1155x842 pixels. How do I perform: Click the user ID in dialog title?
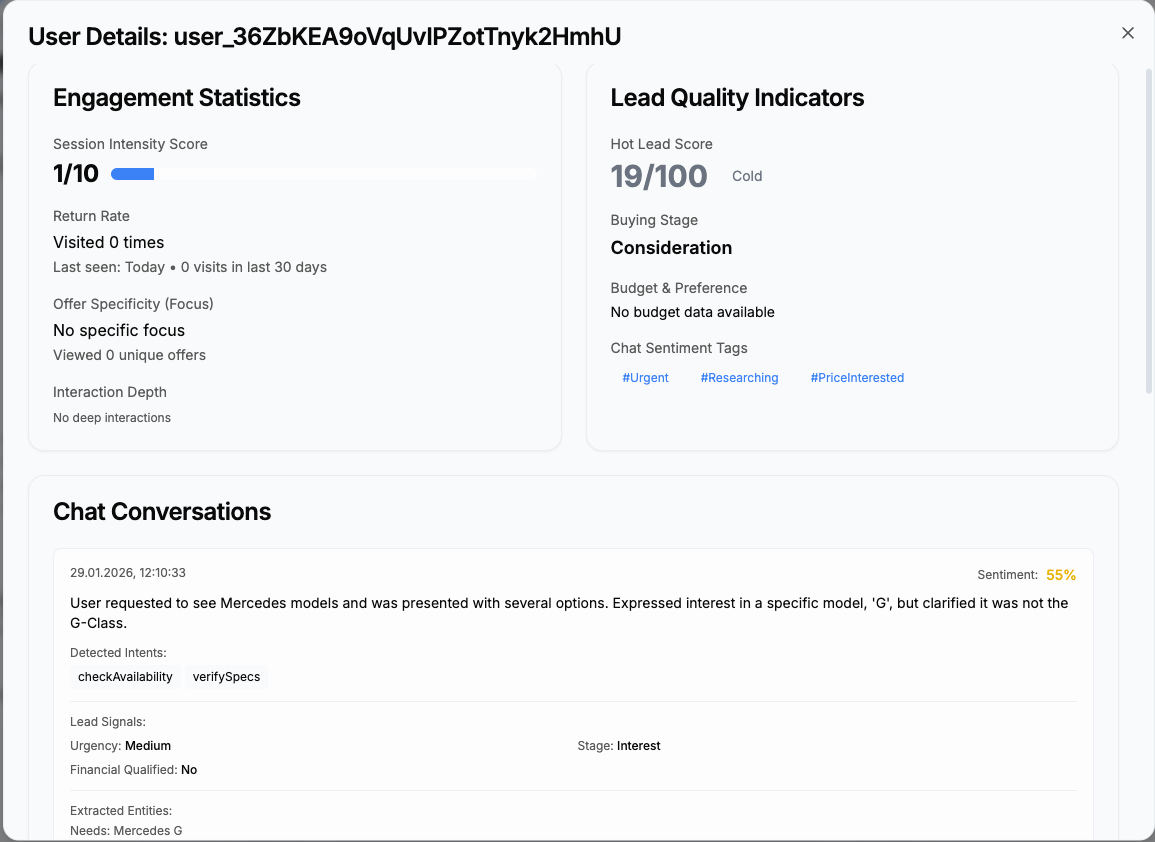(397, 37)
